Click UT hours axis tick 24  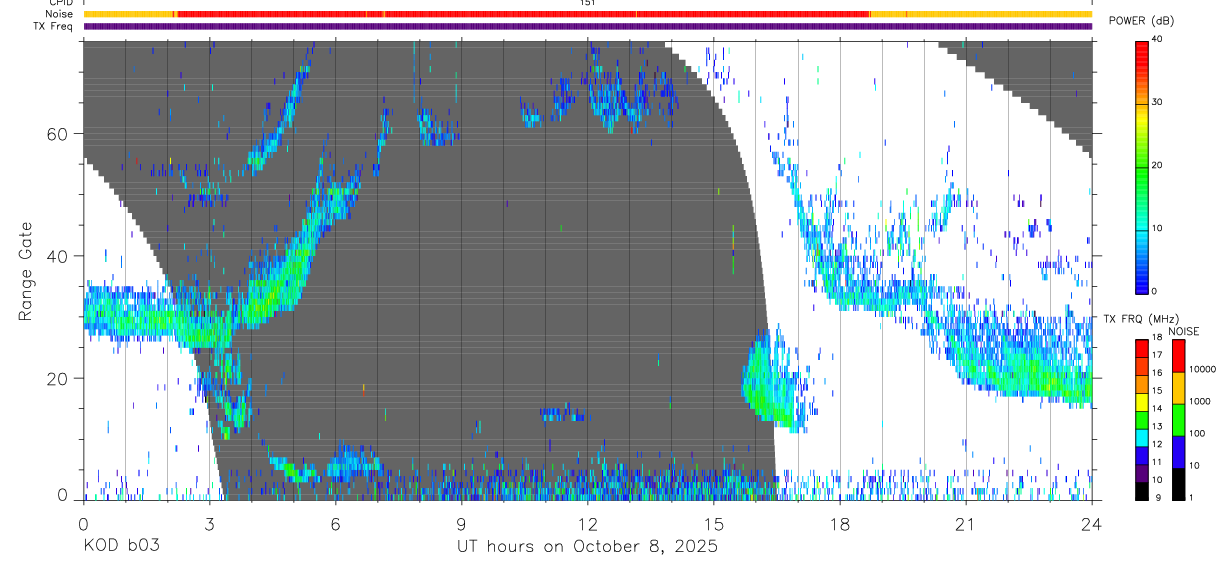click(1092, 524)
